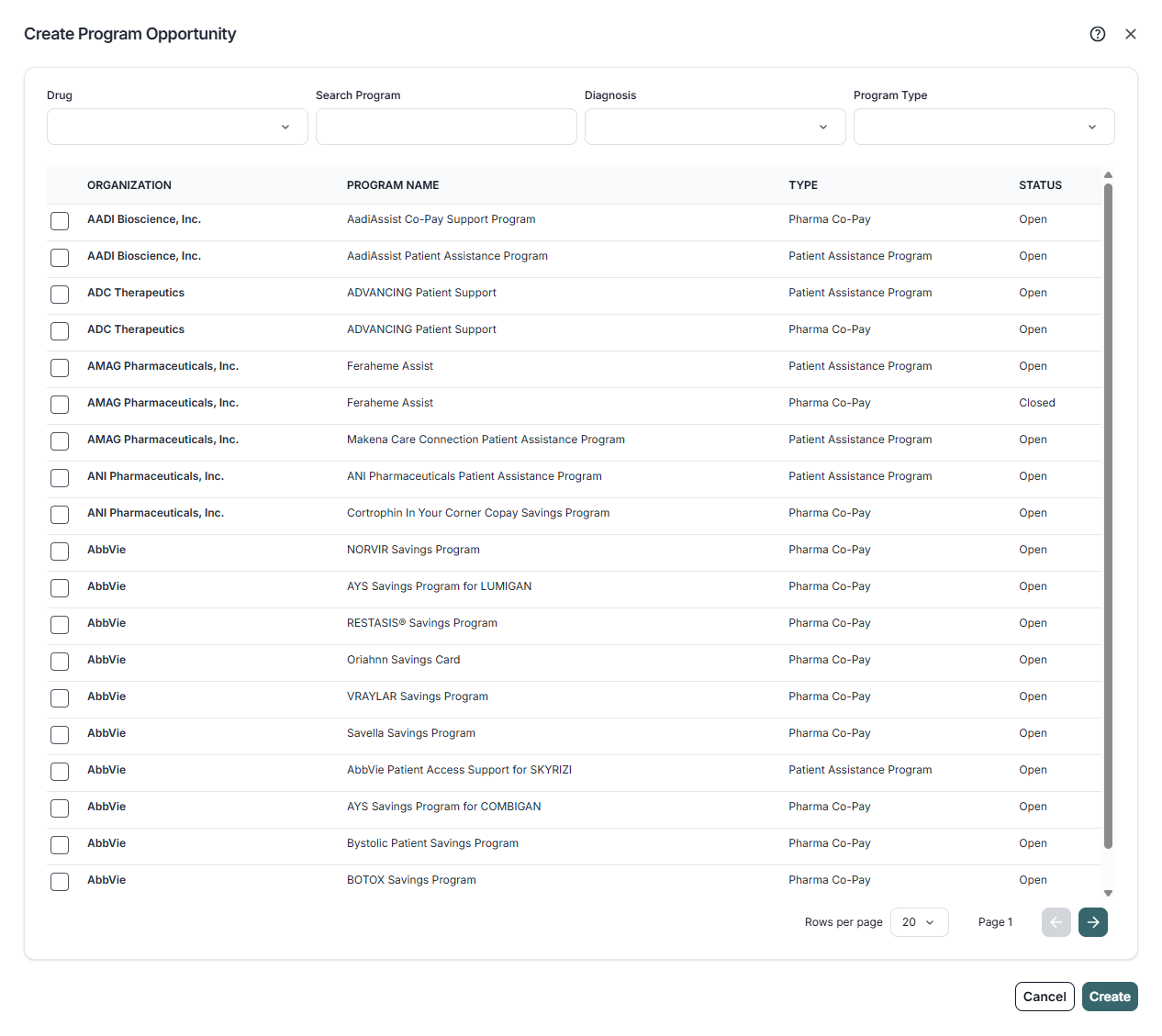Expand the Diagnosis dropdown filter
The height and width of the screenshot is (1036, 1162).
[x=715, y=127]
